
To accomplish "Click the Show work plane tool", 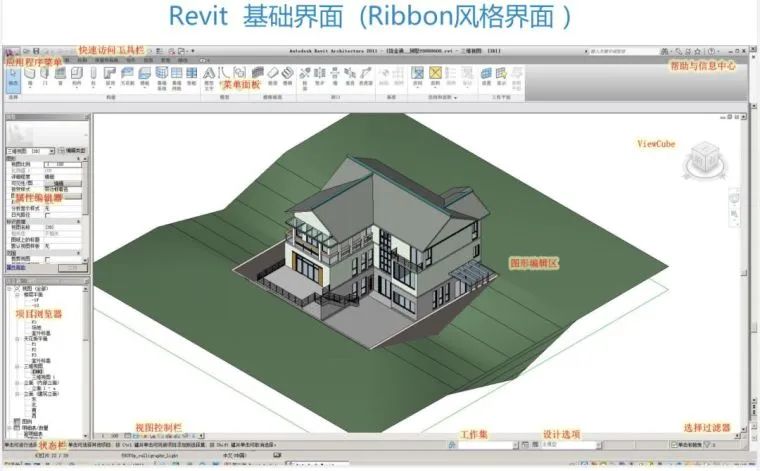I will 501,77.
